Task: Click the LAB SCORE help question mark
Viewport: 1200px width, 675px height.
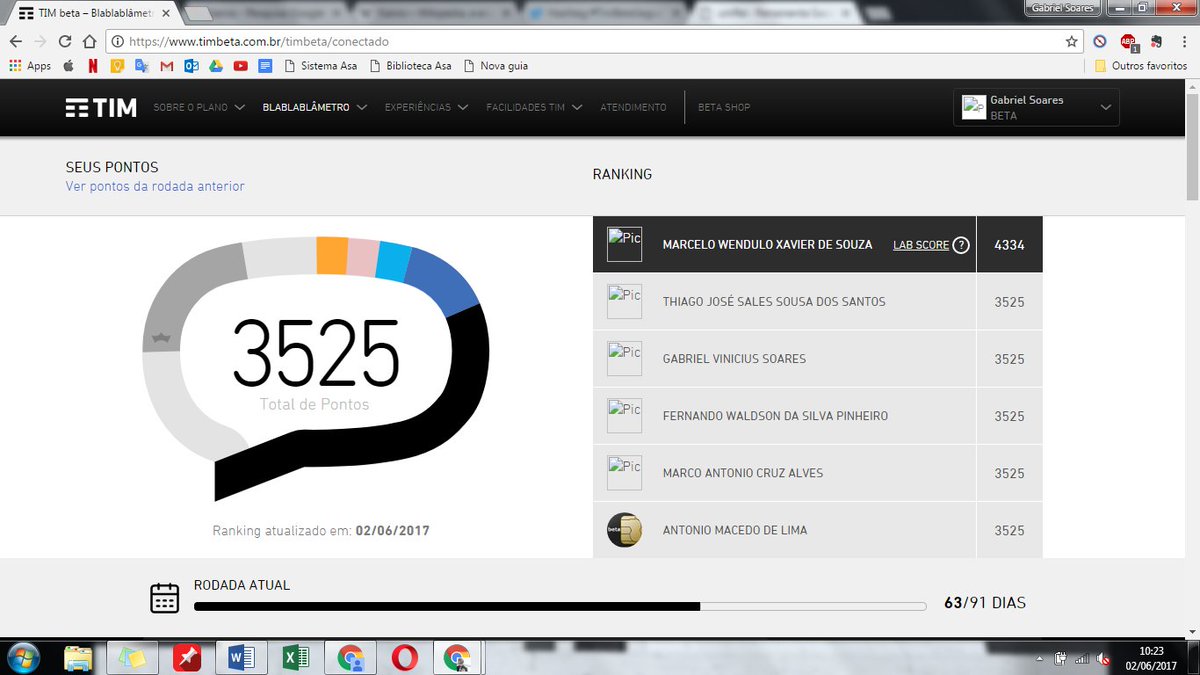Action: (x=961, y=245)
